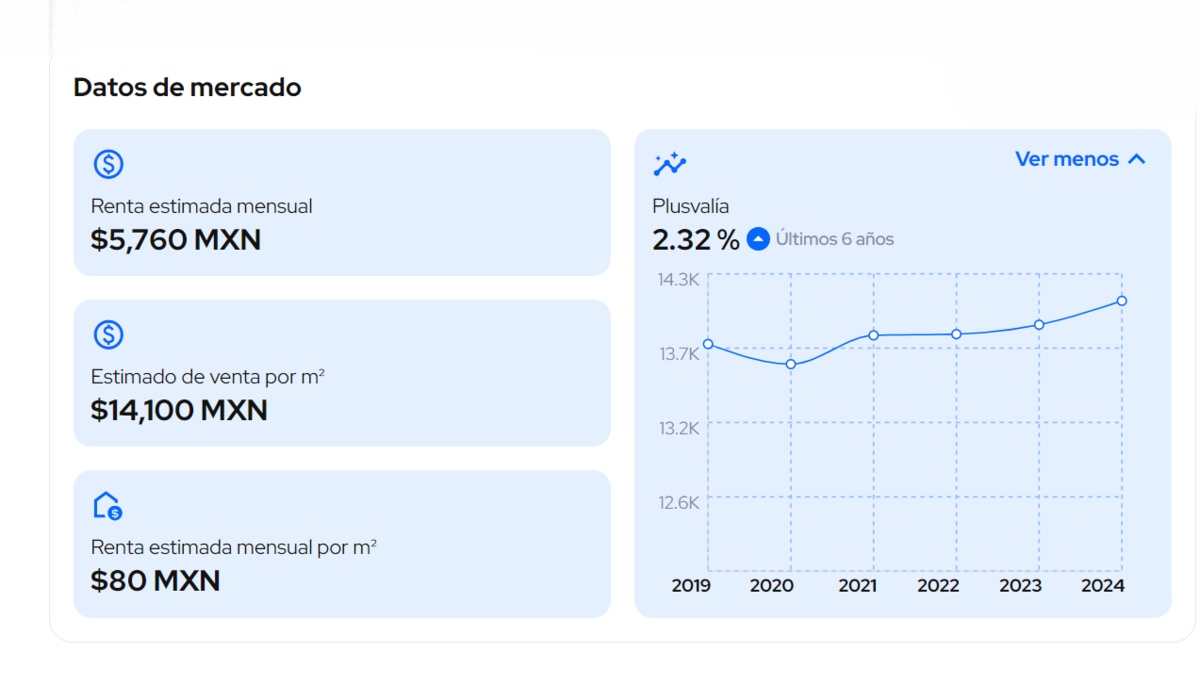Click the 2023 data point on chart
The height and width of the screenshot is (684, 1200).
coord(1039,324)
